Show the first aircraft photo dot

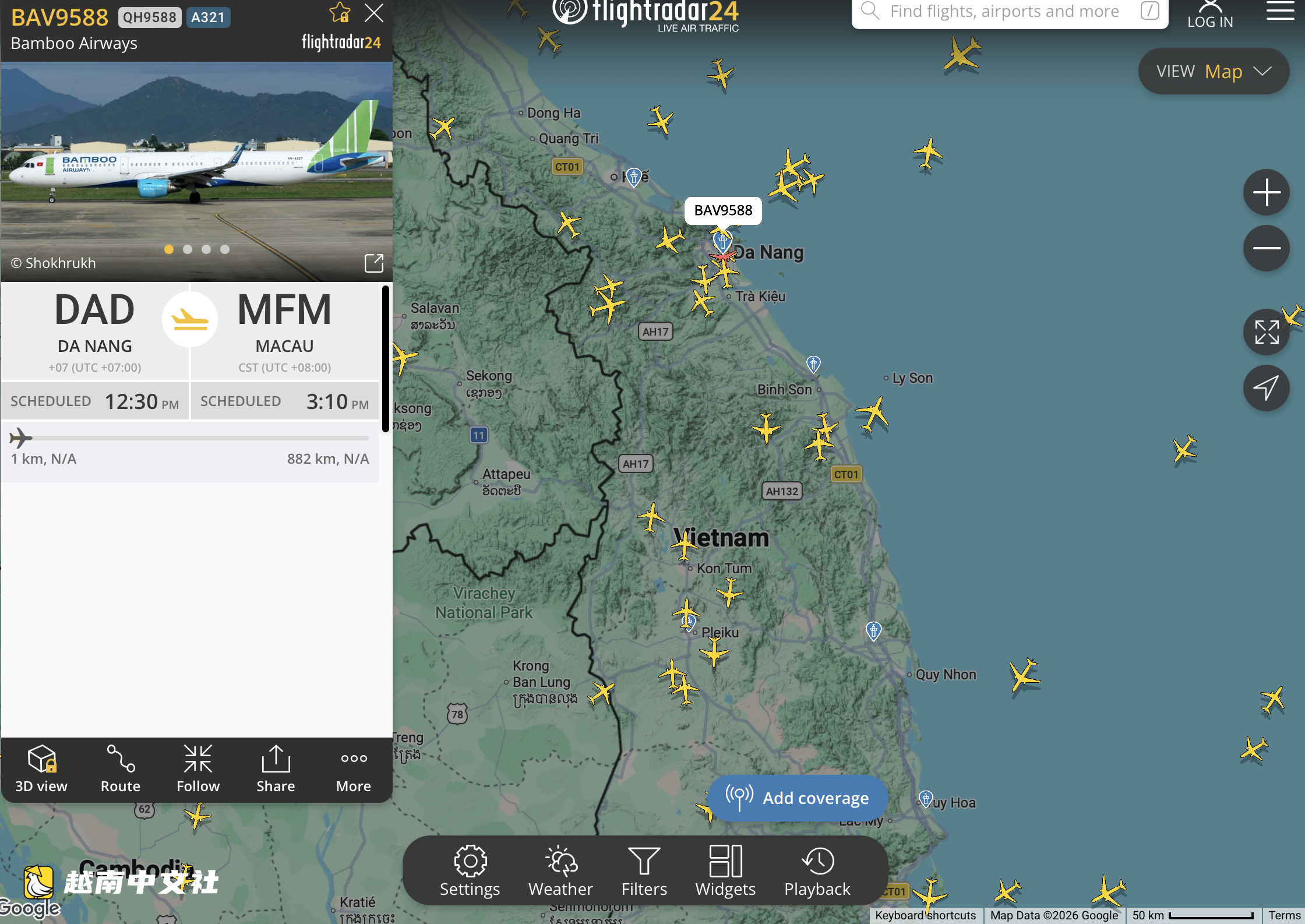[x=169, y=249]
